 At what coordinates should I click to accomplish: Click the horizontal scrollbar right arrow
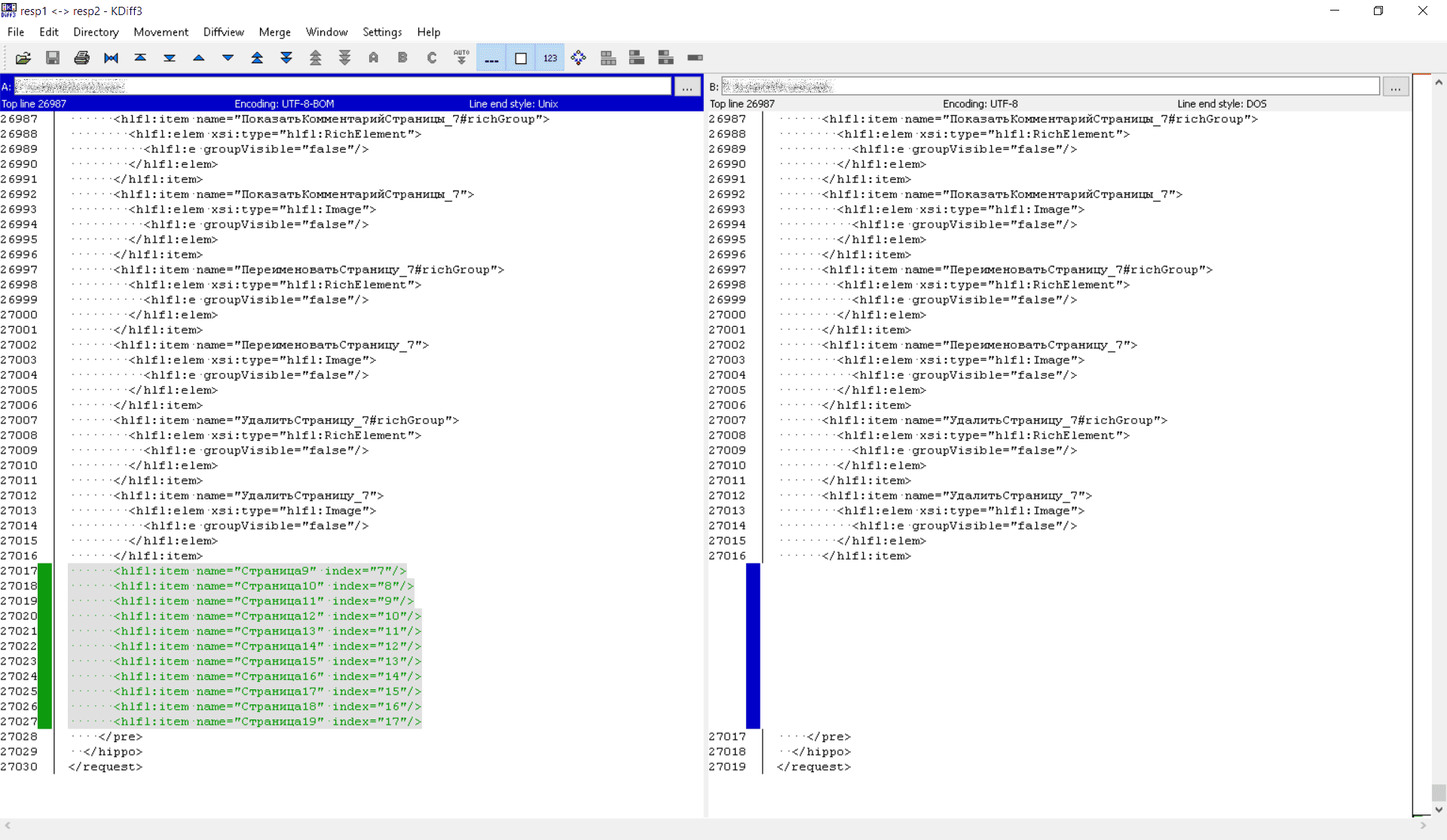click(1424, 826)
